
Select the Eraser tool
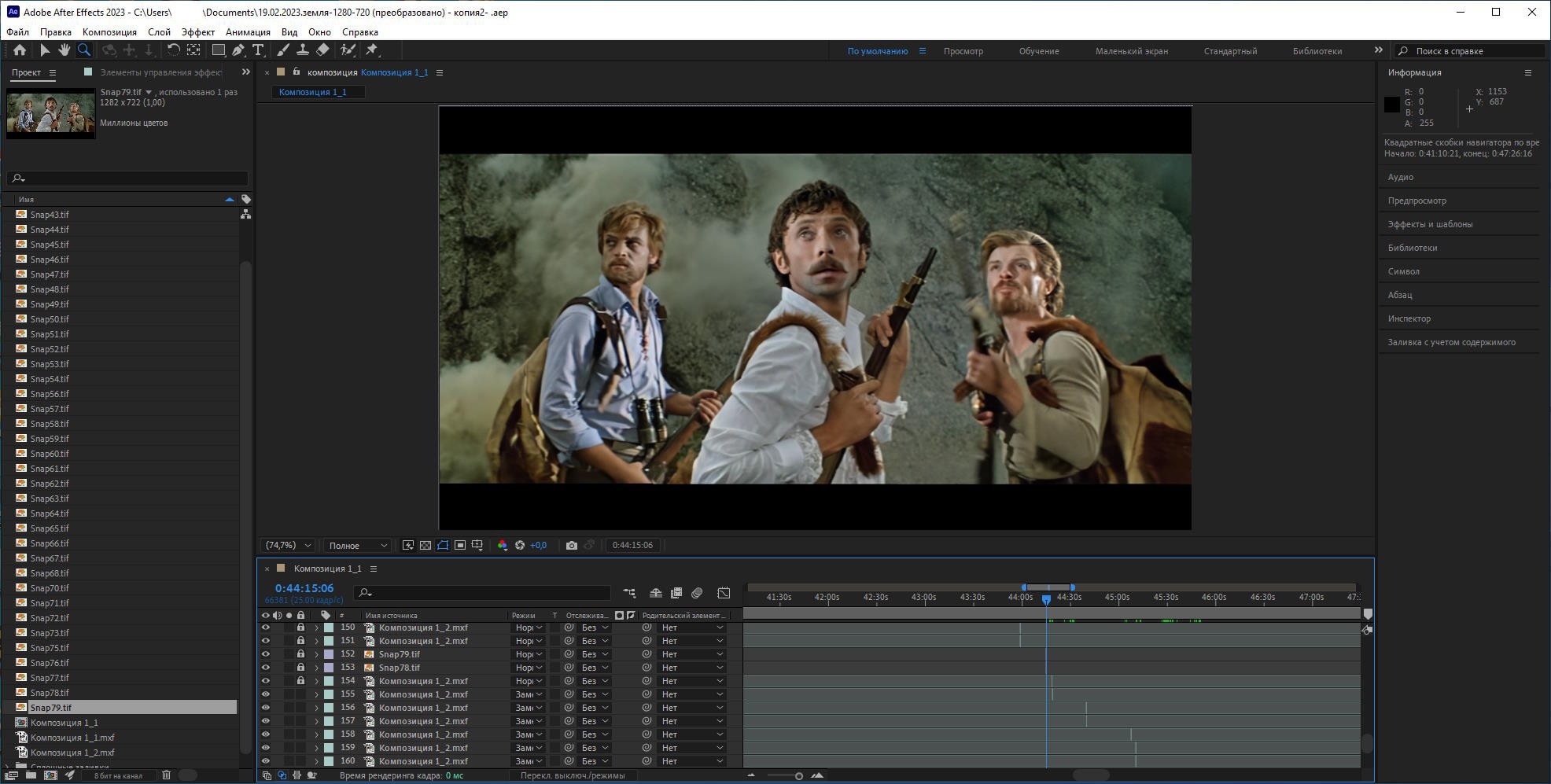[x=322, y=50]
